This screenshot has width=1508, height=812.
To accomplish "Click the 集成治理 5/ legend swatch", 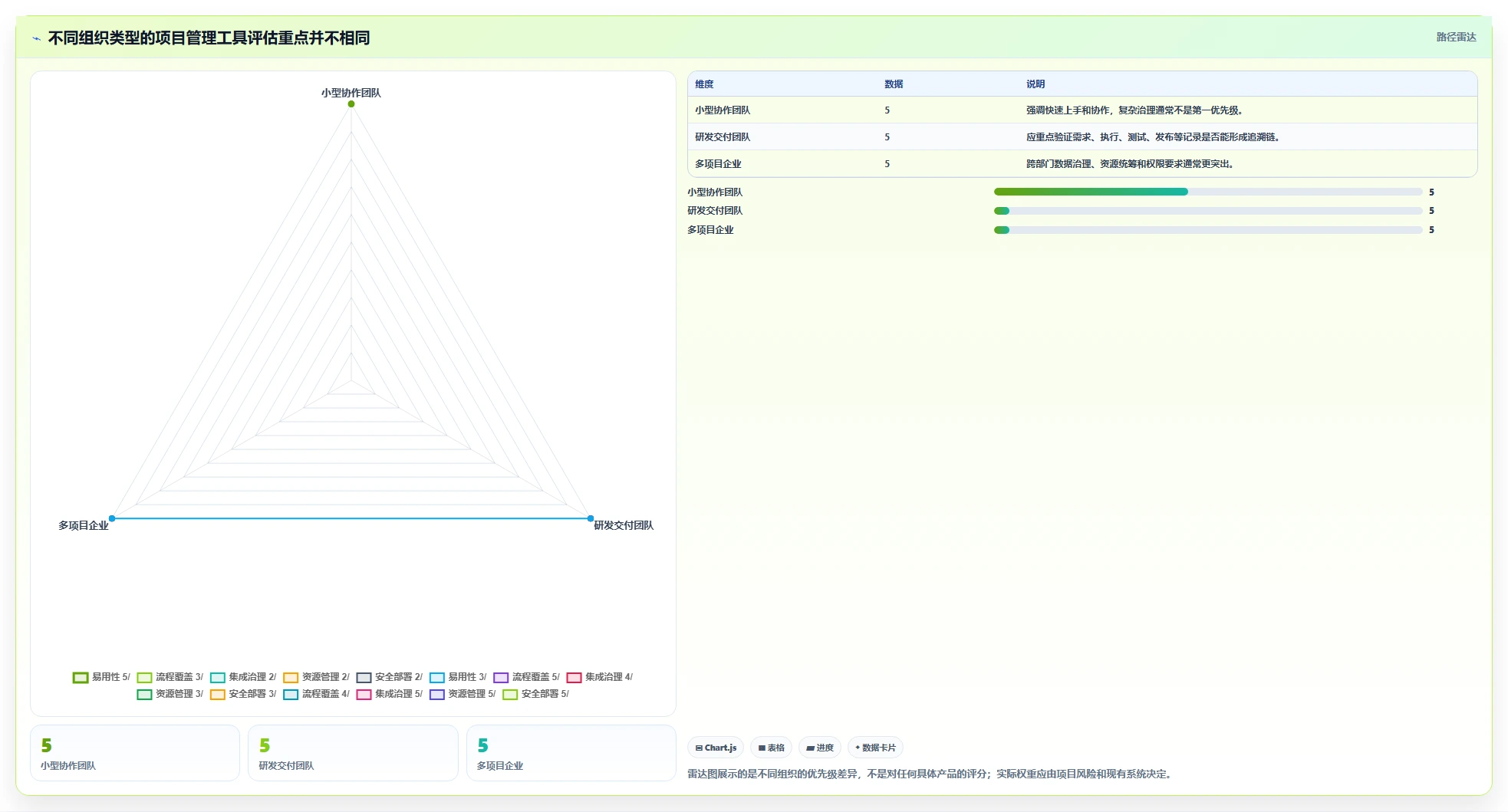I will point(364,695).
